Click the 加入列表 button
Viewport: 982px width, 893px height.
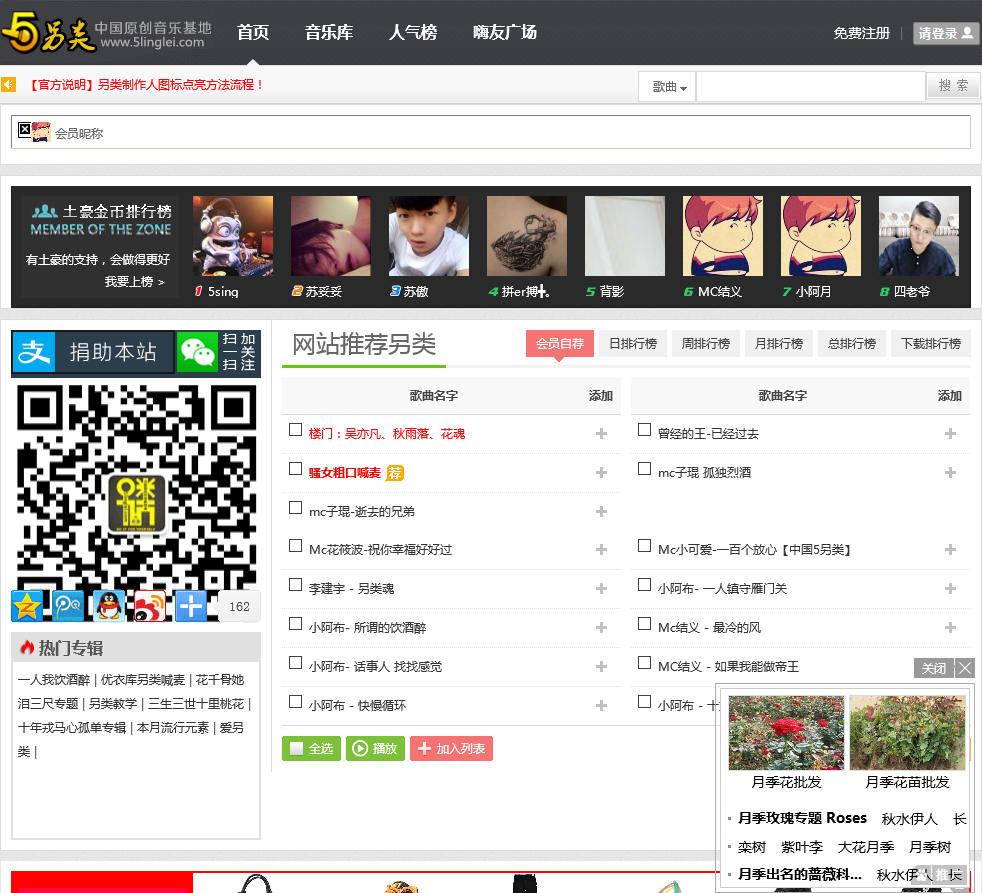coord(452,748)
